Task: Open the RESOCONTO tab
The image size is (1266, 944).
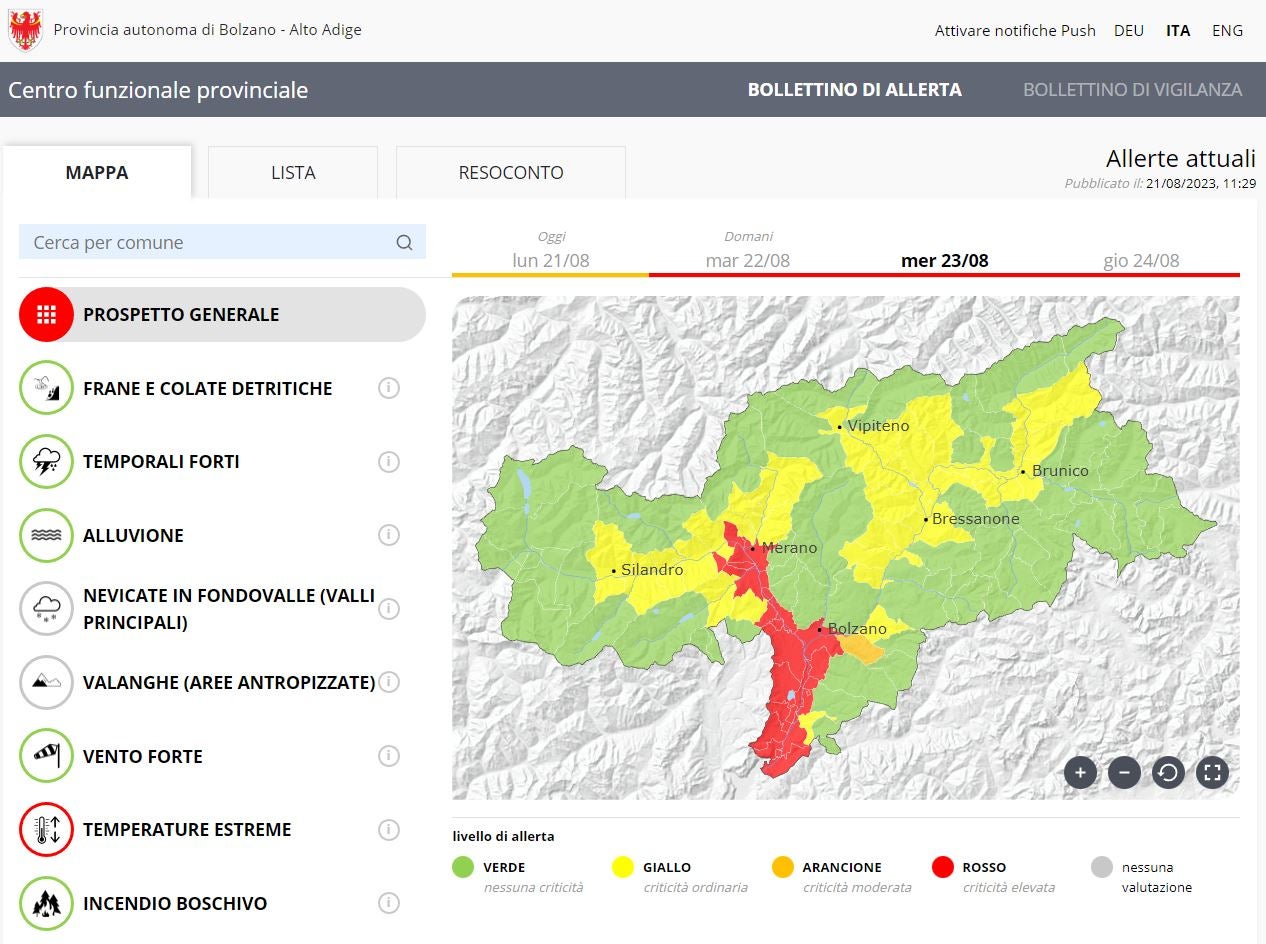Action: [x=511, y=173]
